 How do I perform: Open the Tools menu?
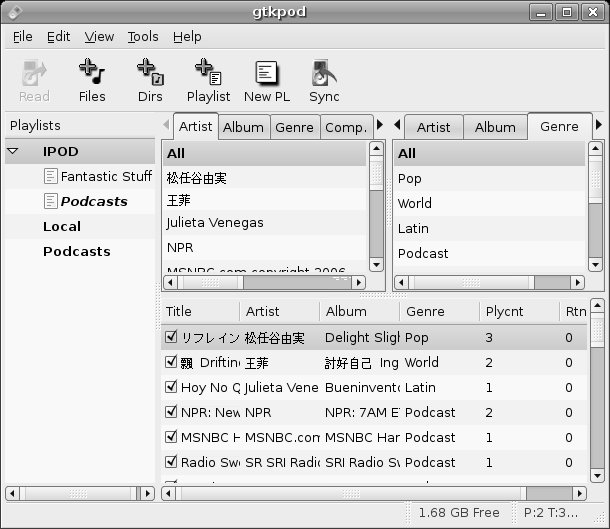point(142,37)
